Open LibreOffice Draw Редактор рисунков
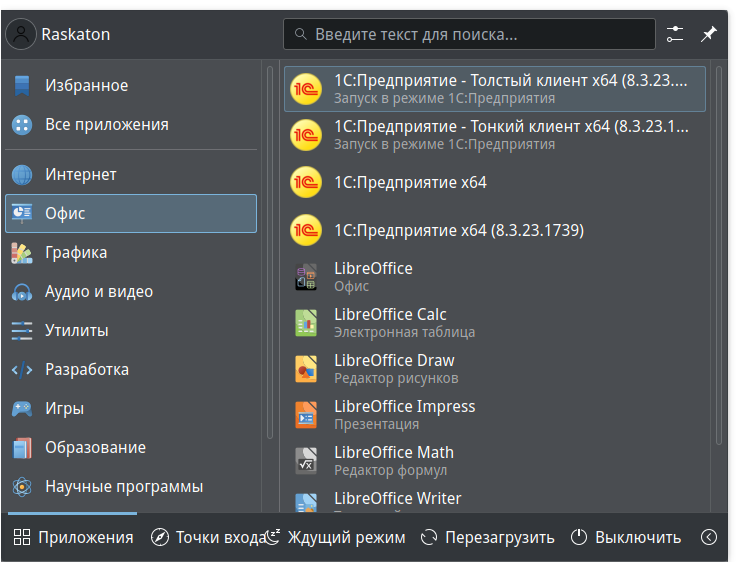Image resolution: width=738 pixels, height=563 pixels. click(x=495, y=369)
